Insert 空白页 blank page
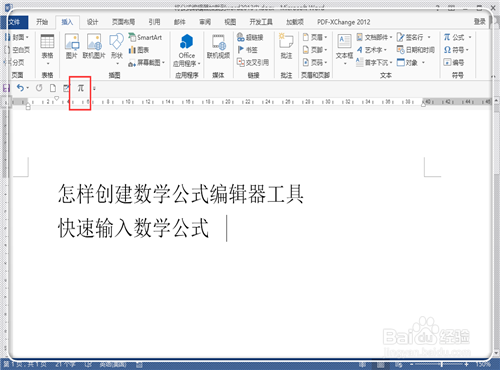500x370 pixels. 17,50
